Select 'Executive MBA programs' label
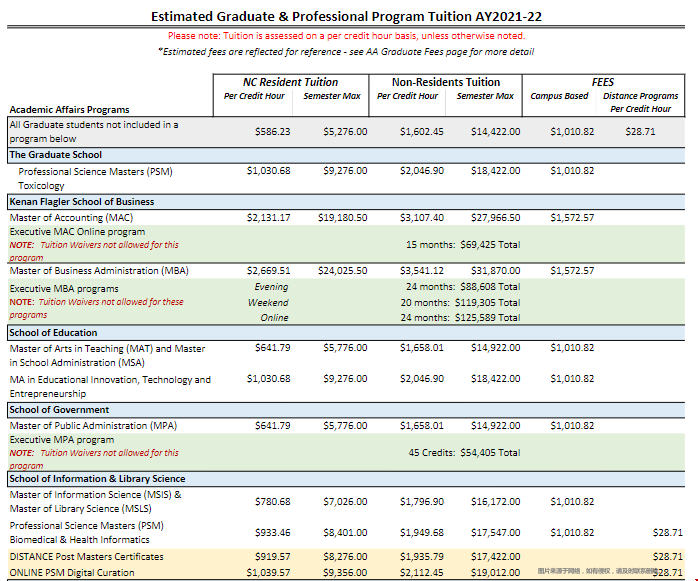 (x=64, y=289)
